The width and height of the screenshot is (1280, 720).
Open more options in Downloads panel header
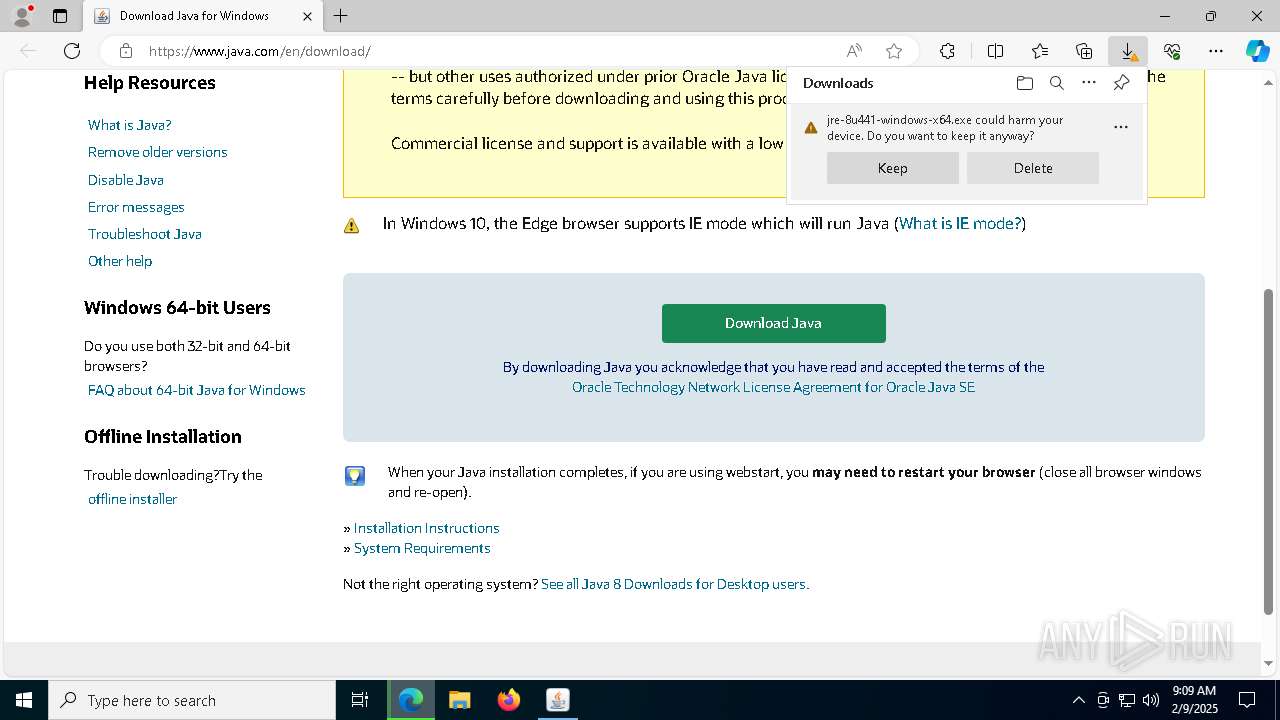(1089, 83)
